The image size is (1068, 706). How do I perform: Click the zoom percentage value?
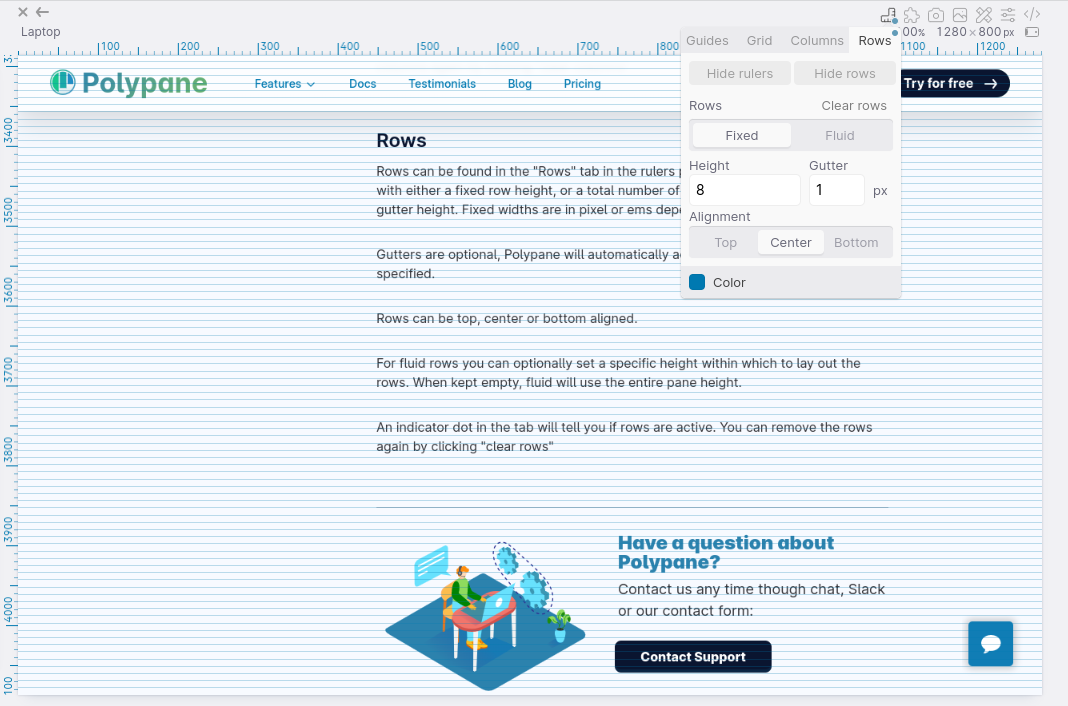click(913, 32)
